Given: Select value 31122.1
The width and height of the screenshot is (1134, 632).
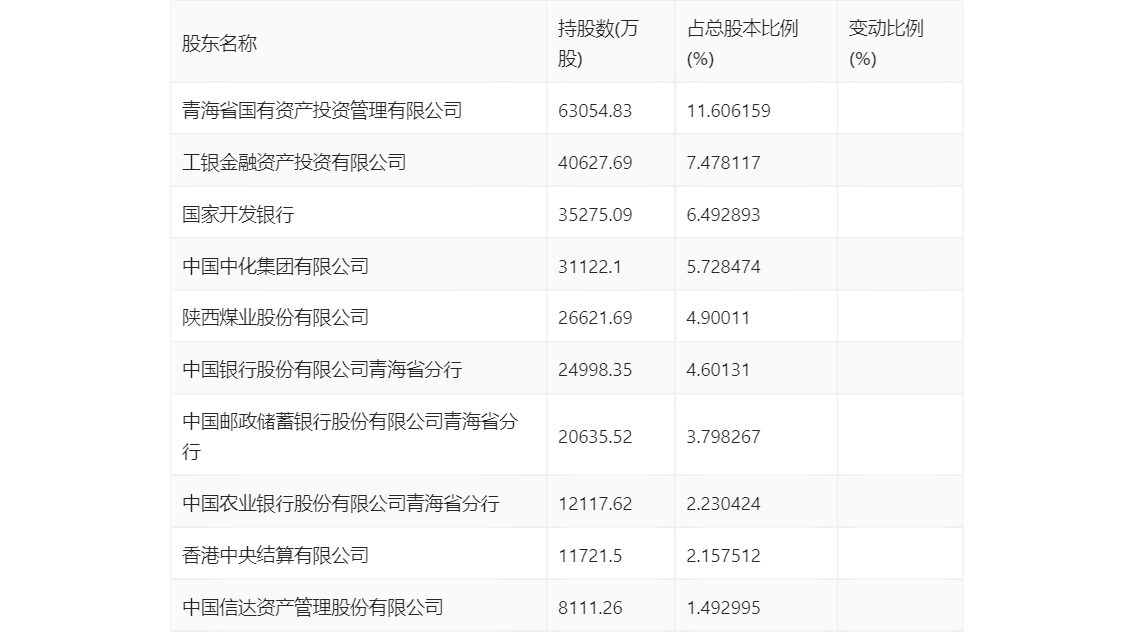Looking at the screenshot, I should (589, 266).
